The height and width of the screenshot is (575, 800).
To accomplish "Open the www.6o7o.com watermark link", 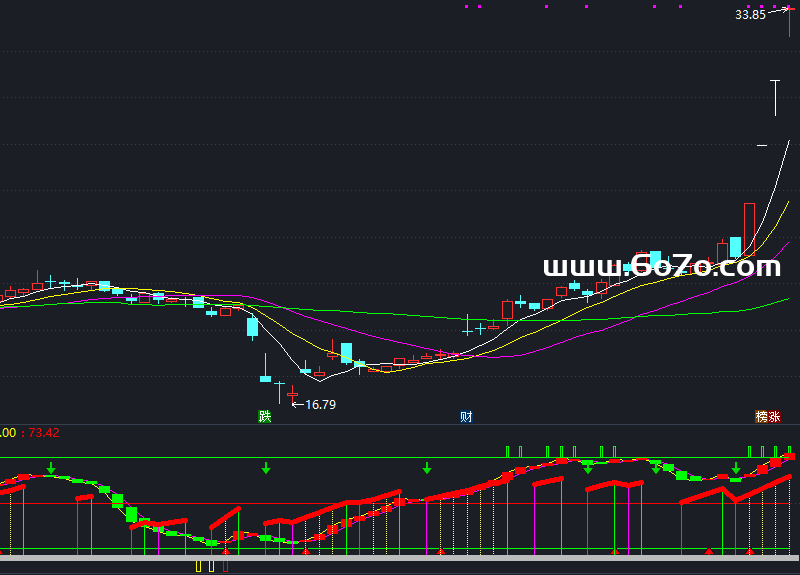I will (661, 266).
